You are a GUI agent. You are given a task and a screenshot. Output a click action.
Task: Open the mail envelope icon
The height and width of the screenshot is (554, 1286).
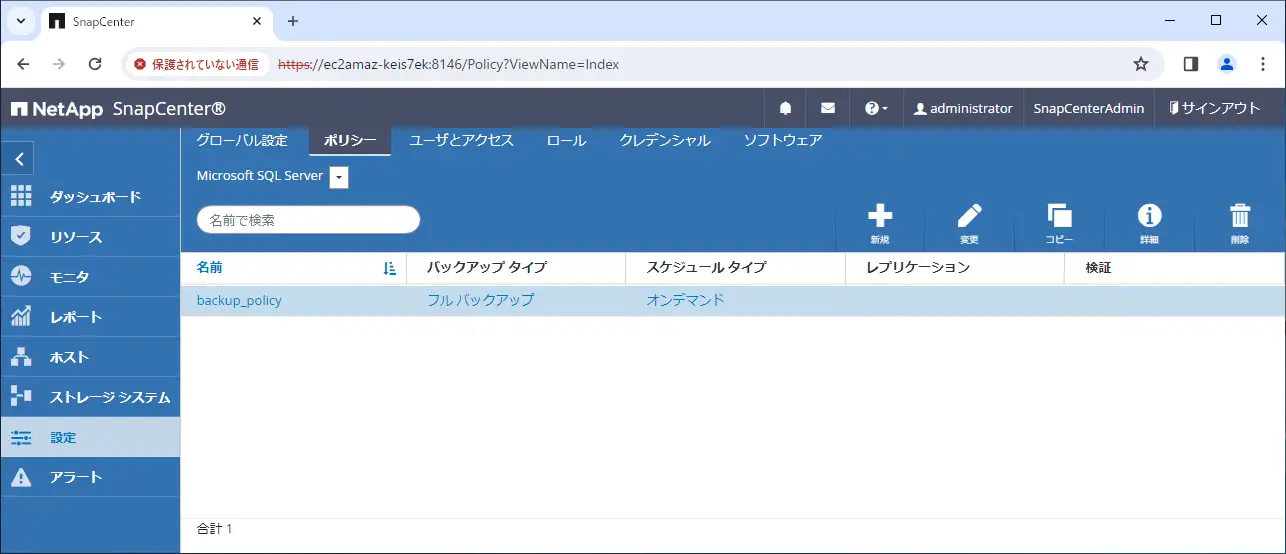pyautogui.click(x=828, y=108)
